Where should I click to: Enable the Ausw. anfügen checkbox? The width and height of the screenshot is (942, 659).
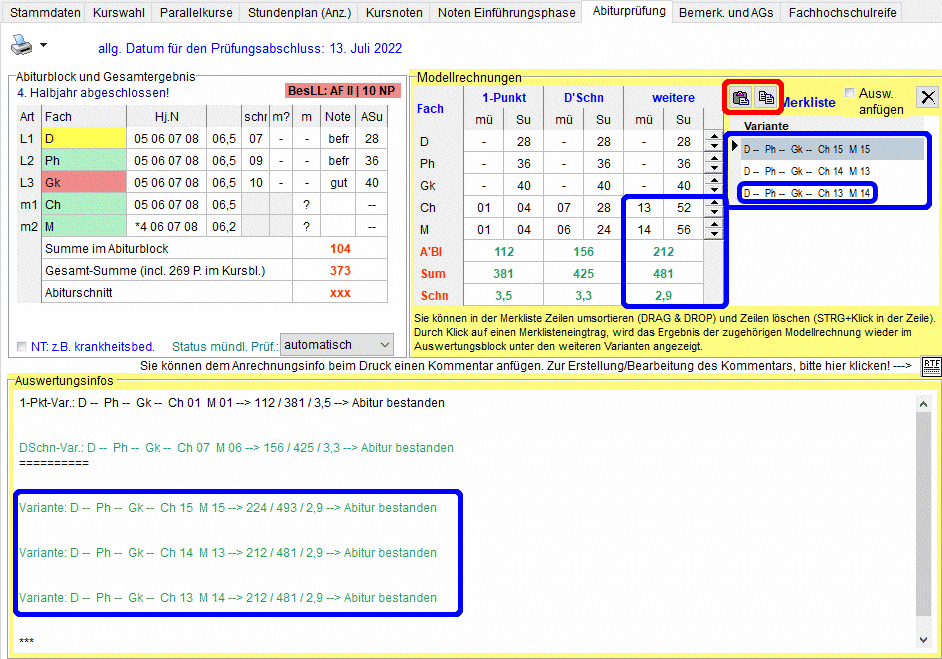[x=850, y=93]
